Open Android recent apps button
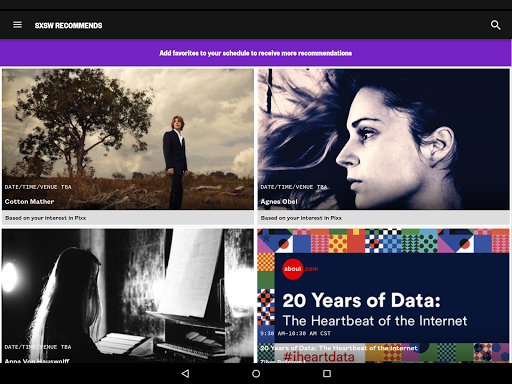Screen dimensions: 512x384 point(327,374)
